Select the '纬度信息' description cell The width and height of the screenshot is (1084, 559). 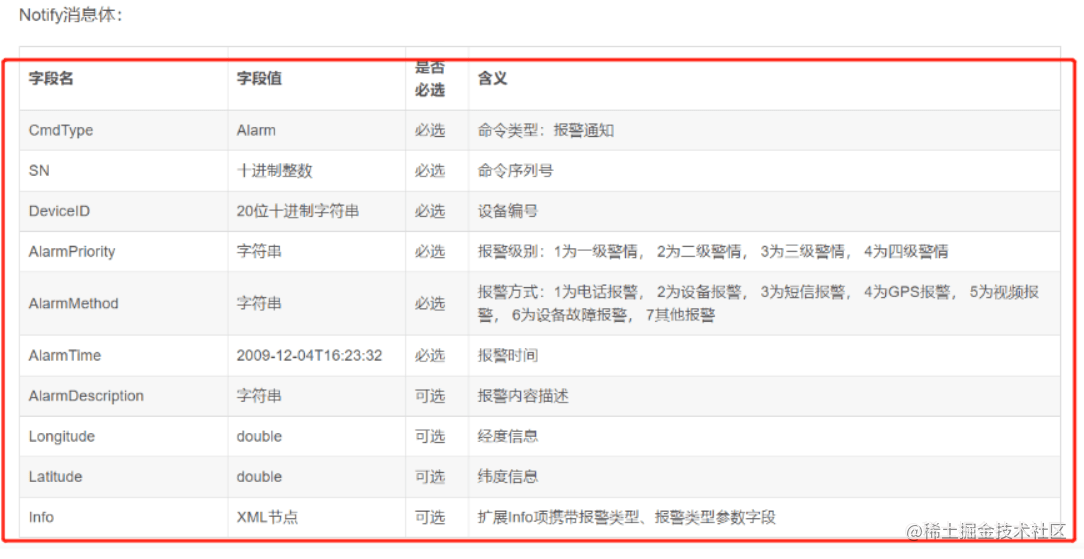(507, 477)
